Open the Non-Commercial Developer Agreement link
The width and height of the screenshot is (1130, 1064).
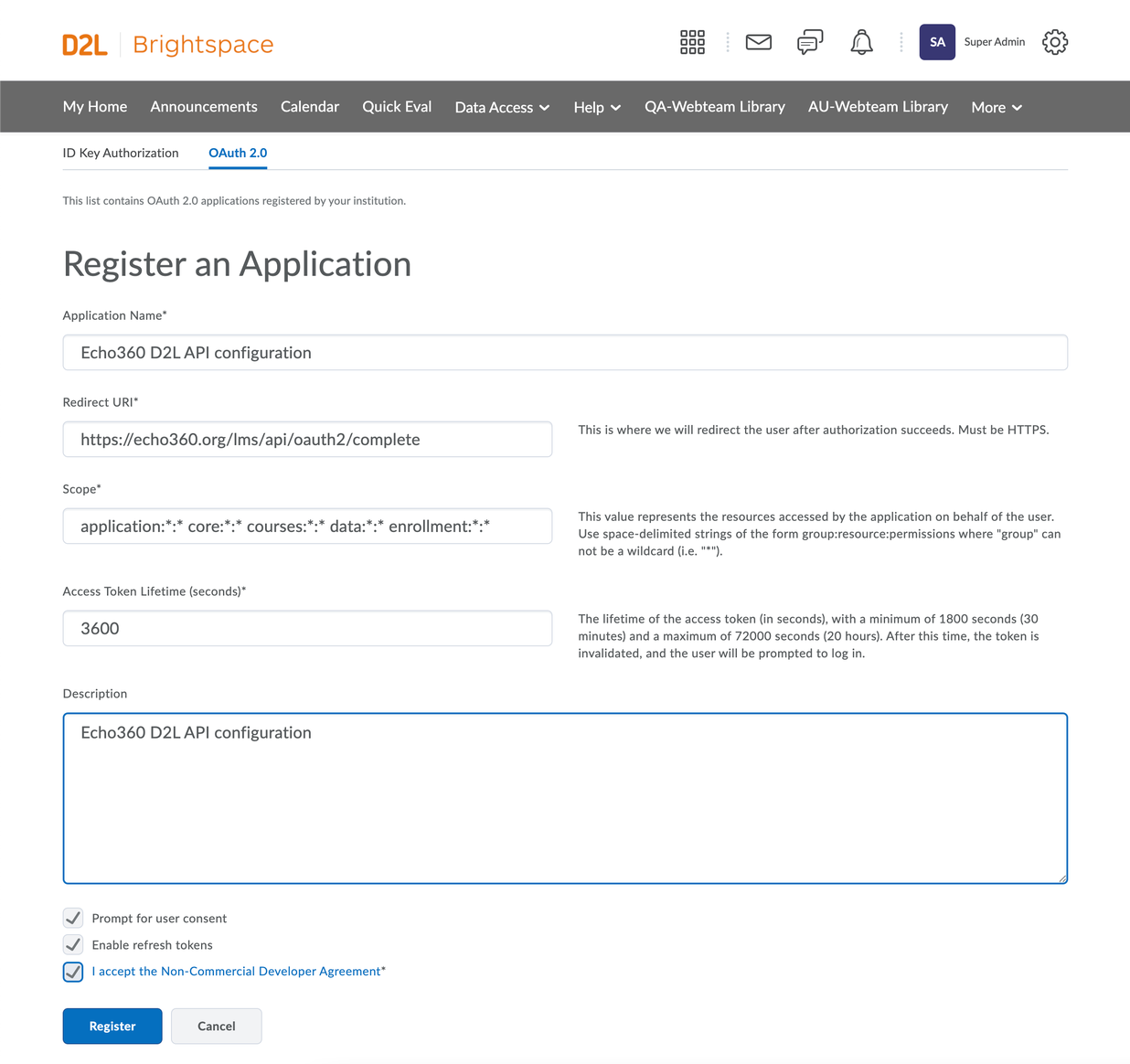(x=236, y=971)
